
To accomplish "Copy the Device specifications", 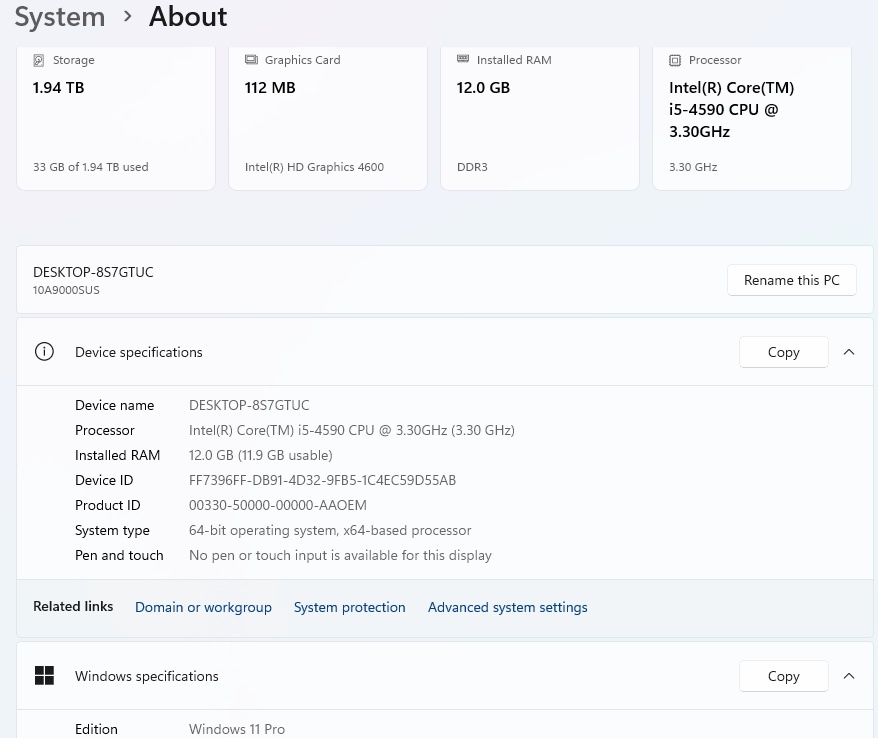I will pyautogui.click(x=784, y=352).
